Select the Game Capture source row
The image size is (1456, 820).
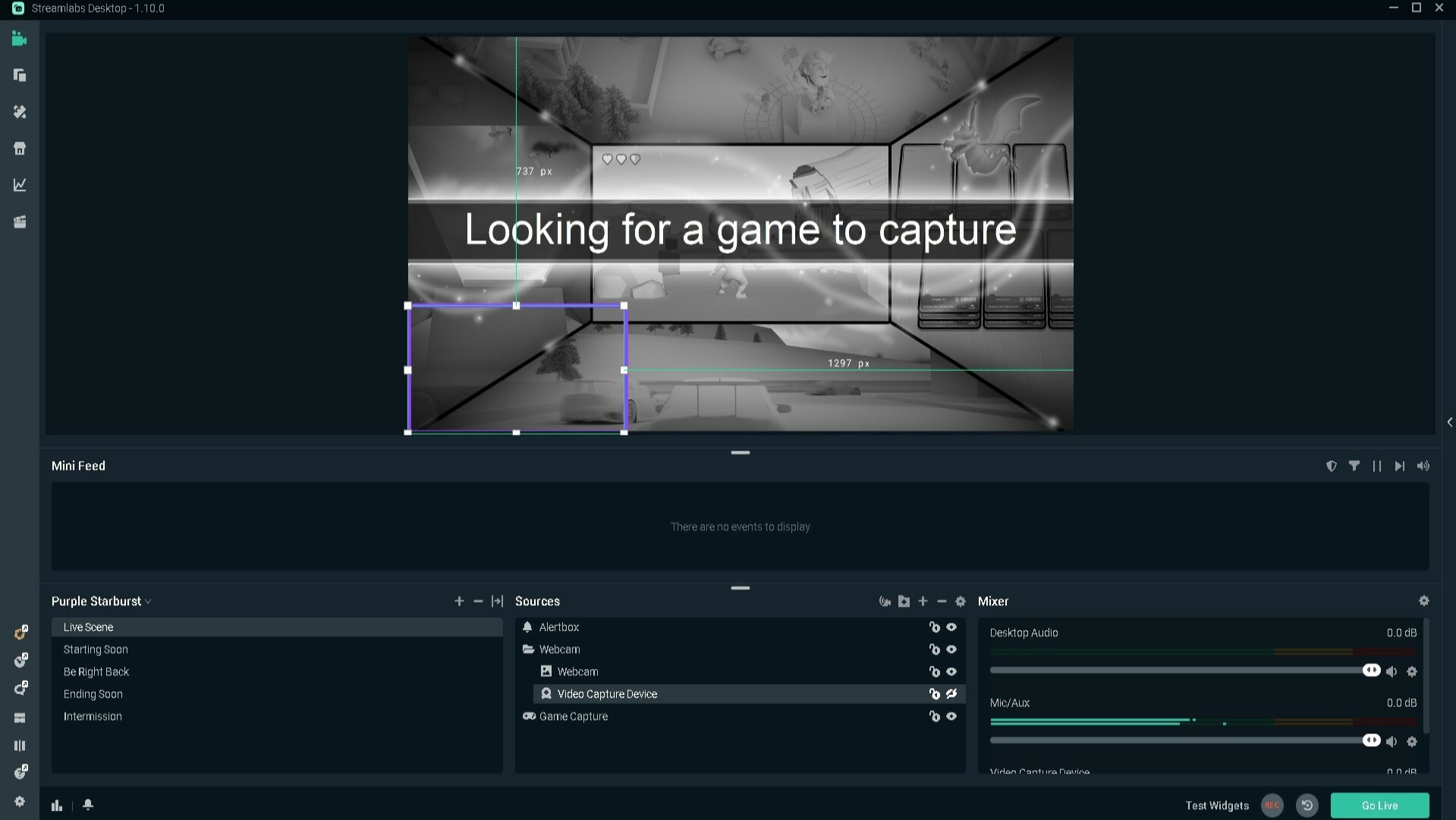(740, 716)
